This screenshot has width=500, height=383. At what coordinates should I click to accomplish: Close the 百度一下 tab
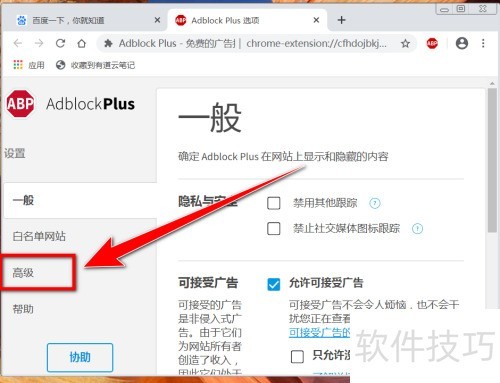pos(157,20)
